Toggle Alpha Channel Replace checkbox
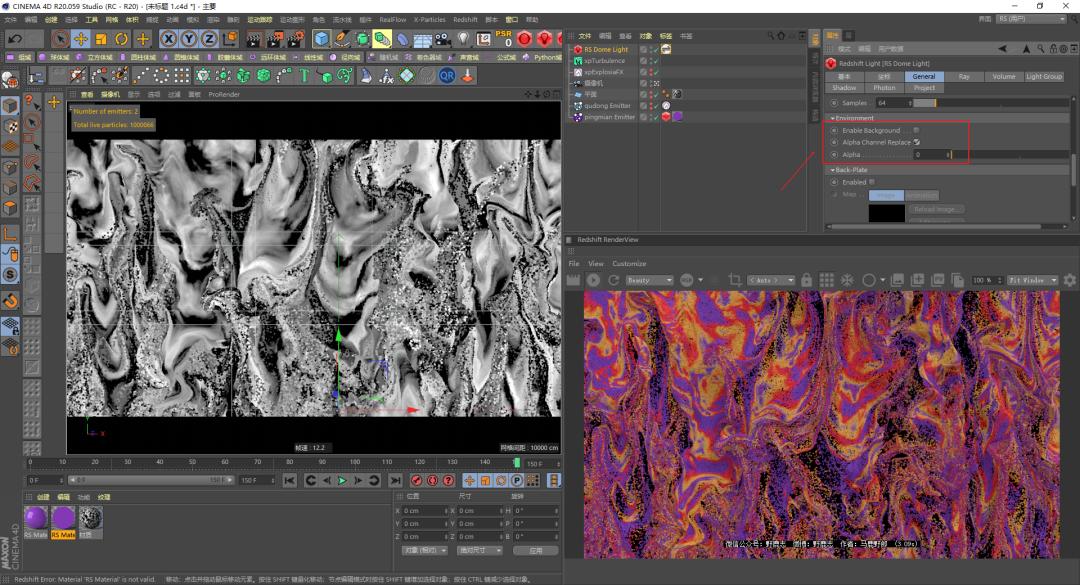The image size is (1080, 585). pyautogui.click(x=917, y=142)
